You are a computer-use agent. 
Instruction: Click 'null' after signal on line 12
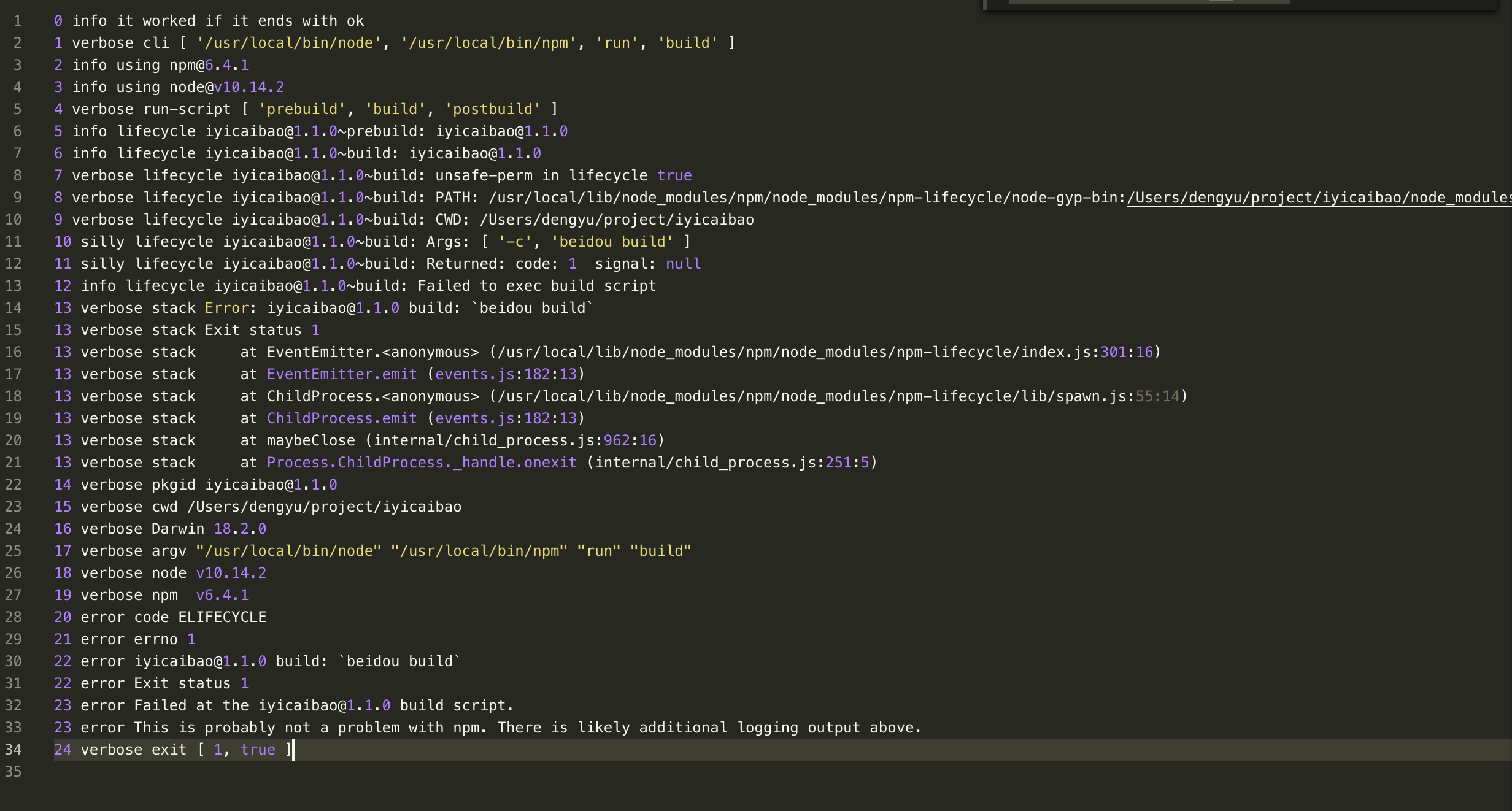click(683, 264)
